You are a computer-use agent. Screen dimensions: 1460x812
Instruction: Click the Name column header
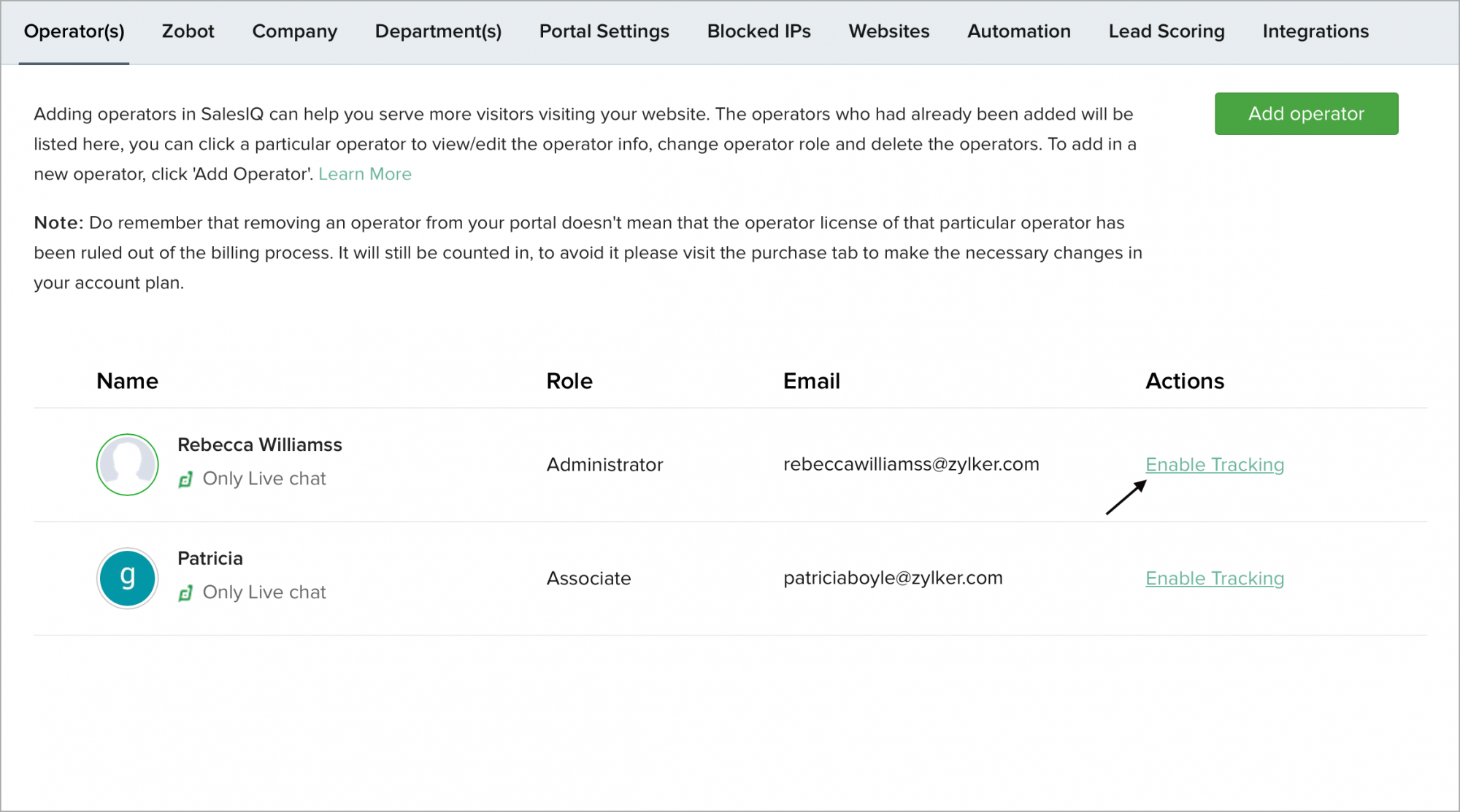click(x=127, y=381)
